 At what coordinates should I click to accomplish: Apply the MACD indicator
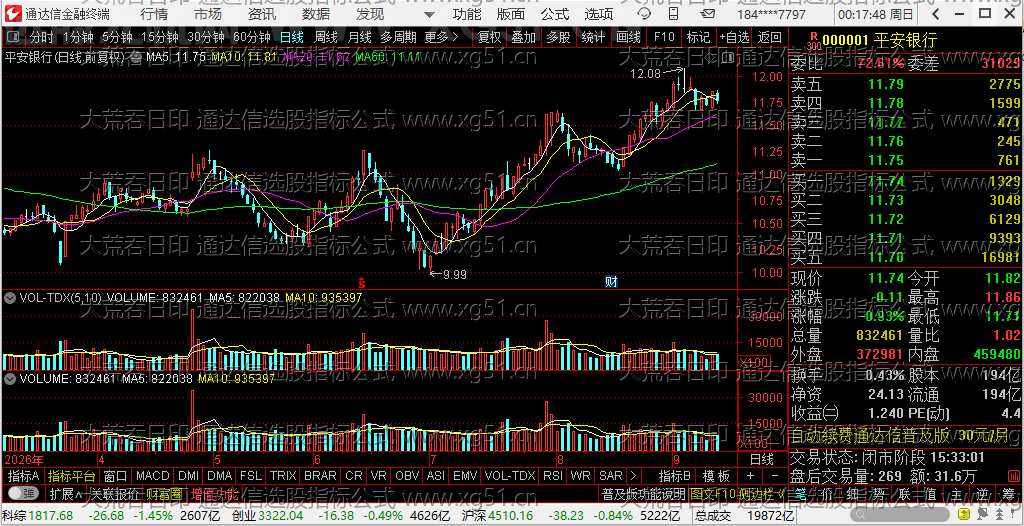click(152, 476)
